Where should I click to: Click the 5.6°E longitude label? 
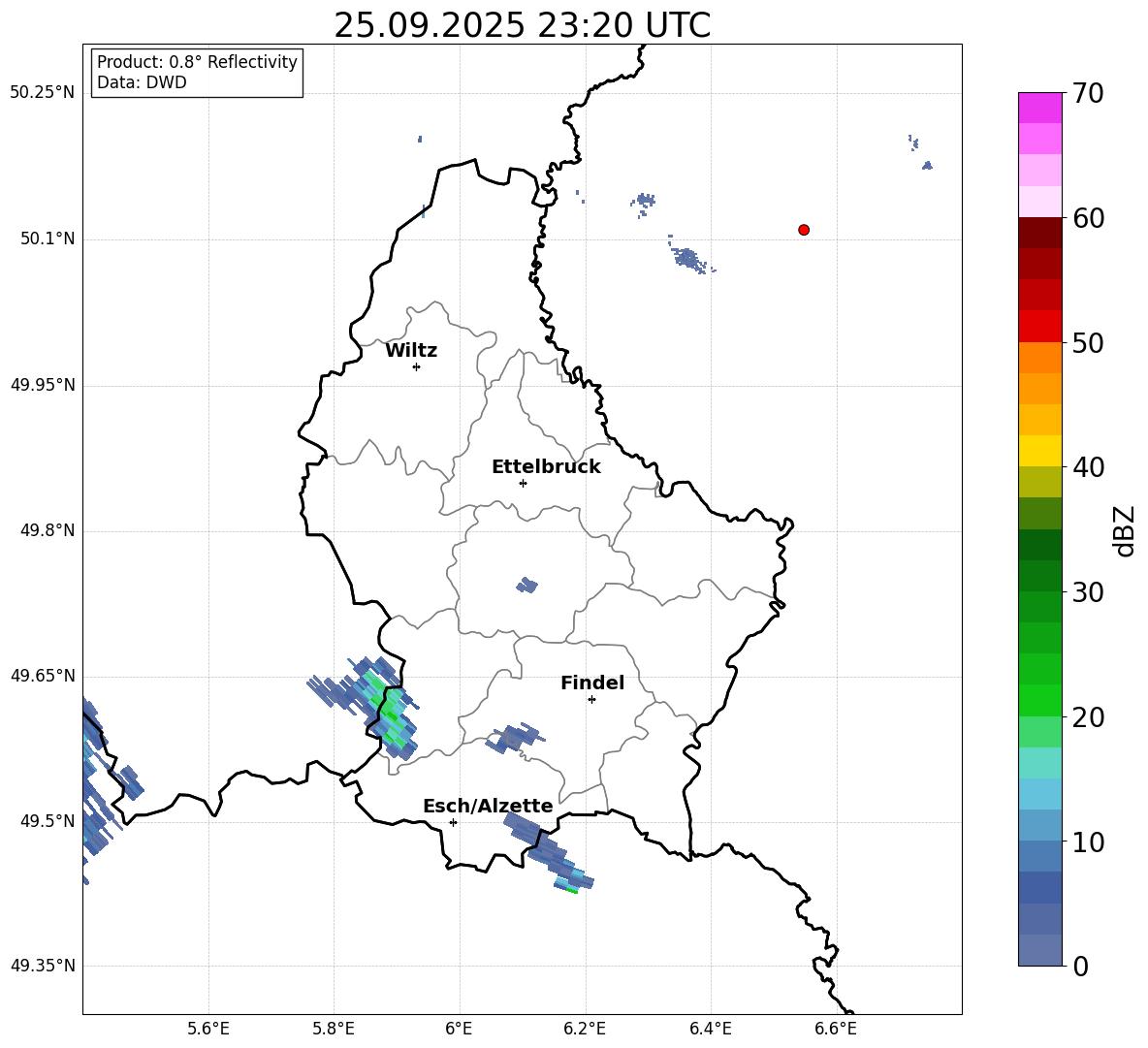[x=208, y=1029]
